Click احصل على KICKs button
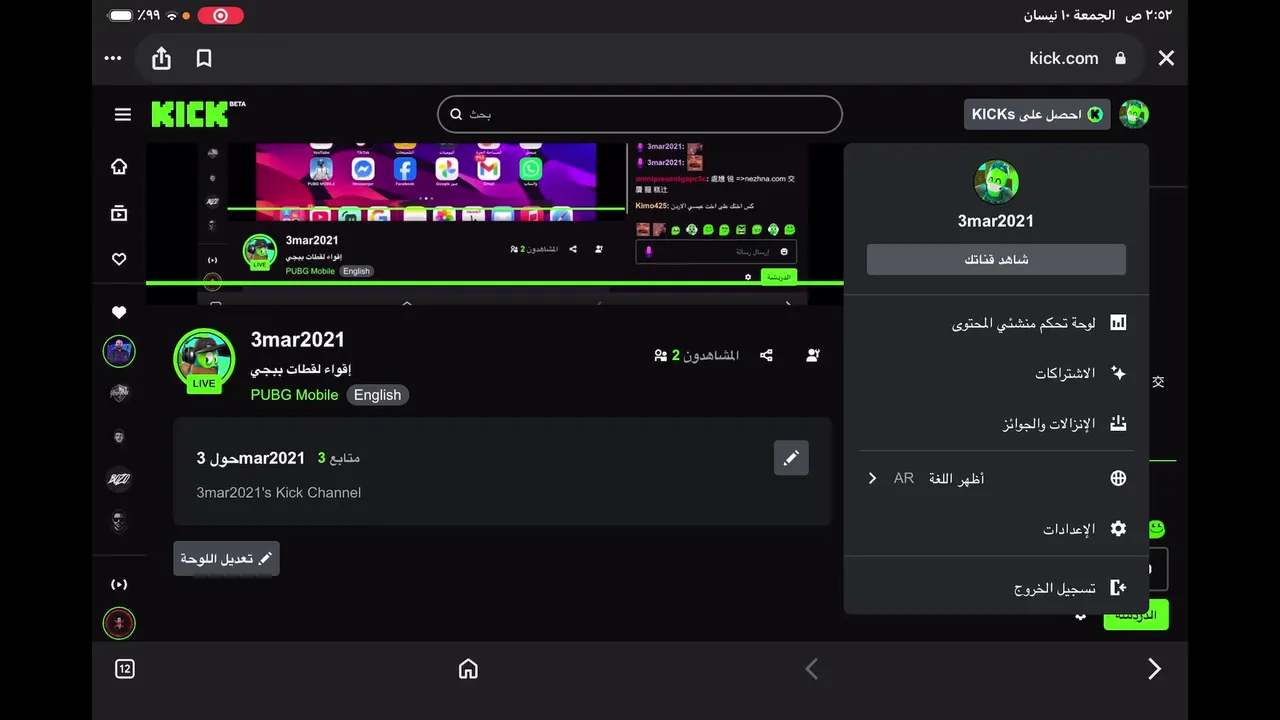Image resolution: width=1280 pixels, height=720 pixels. 1037,114
